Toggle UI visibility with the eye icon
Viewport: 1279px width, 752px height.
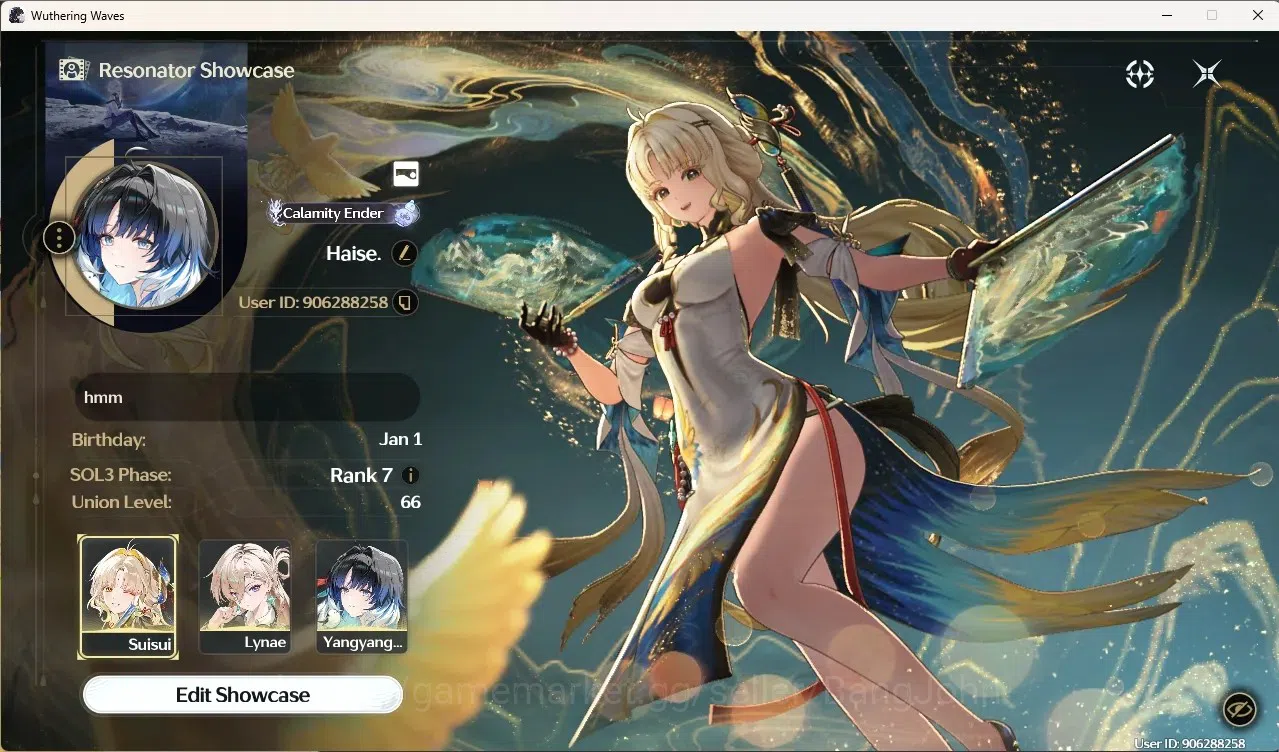(x=1240, y=709)
